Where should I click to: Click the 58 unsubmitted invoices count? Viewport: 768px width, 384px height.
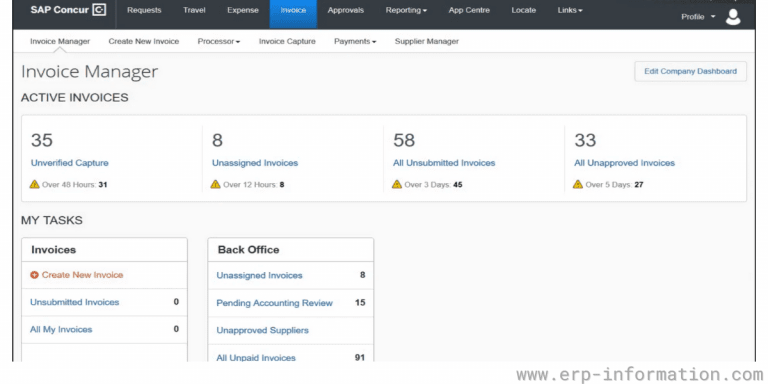404,141
